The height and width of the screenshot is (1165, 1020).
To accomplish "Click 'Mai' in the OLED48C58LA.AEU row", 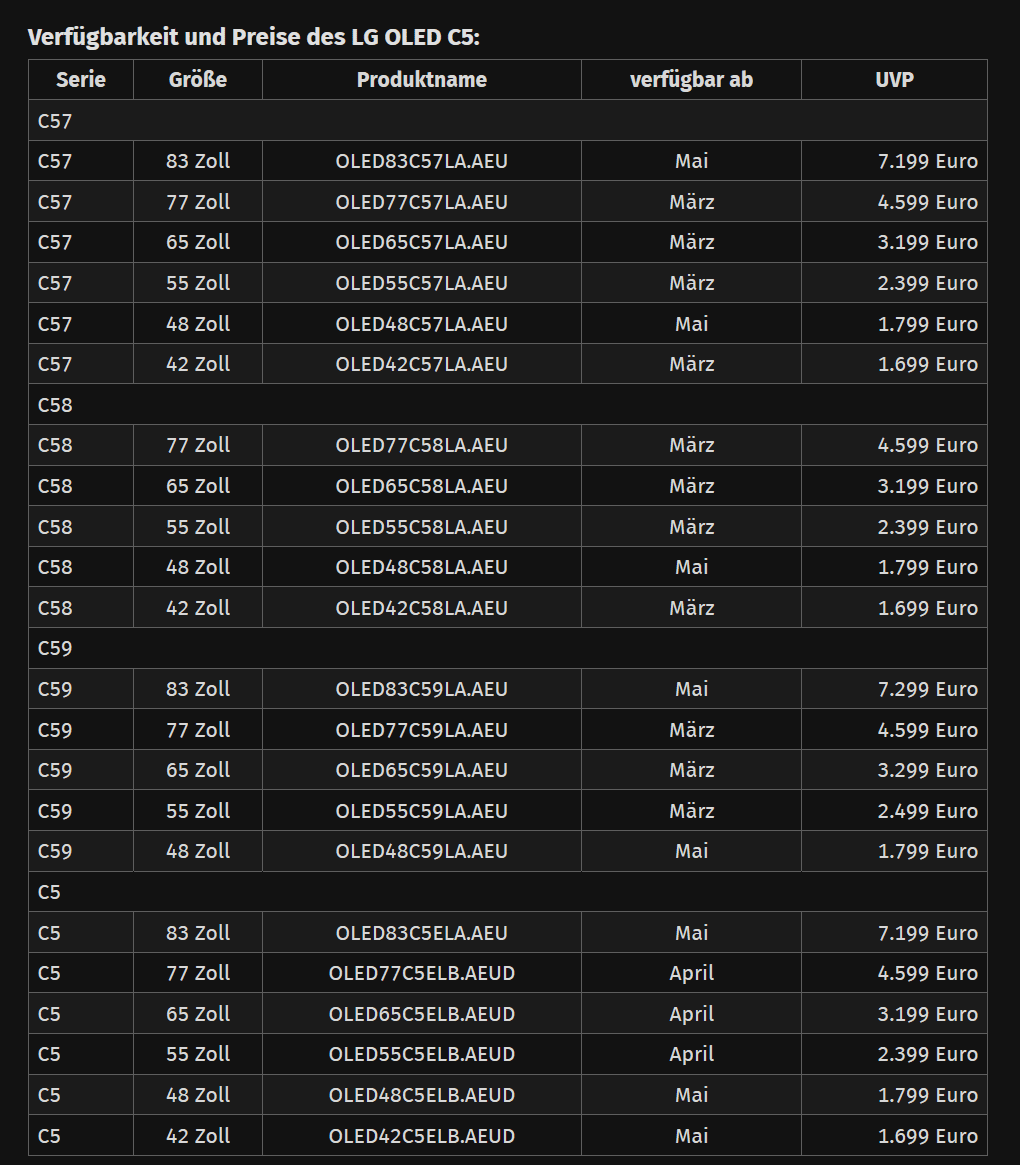I will [691, 567].
